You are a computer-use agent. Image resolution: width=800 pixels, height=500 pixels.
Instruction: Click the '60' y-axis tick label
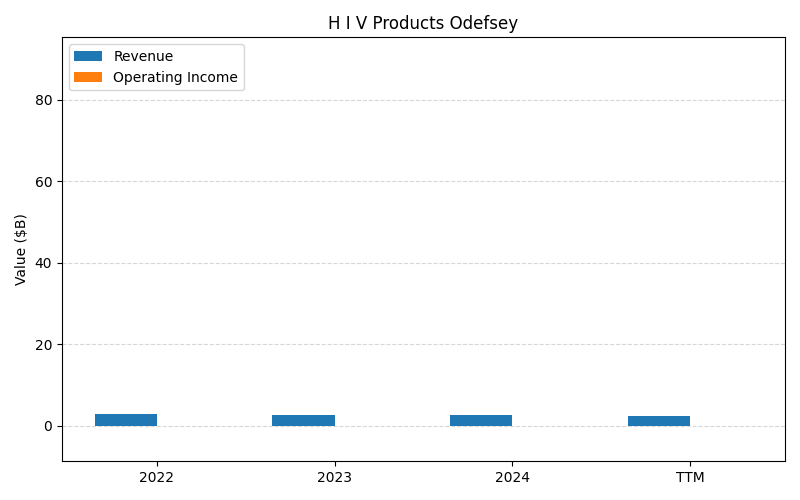click(x=44, y=182)
